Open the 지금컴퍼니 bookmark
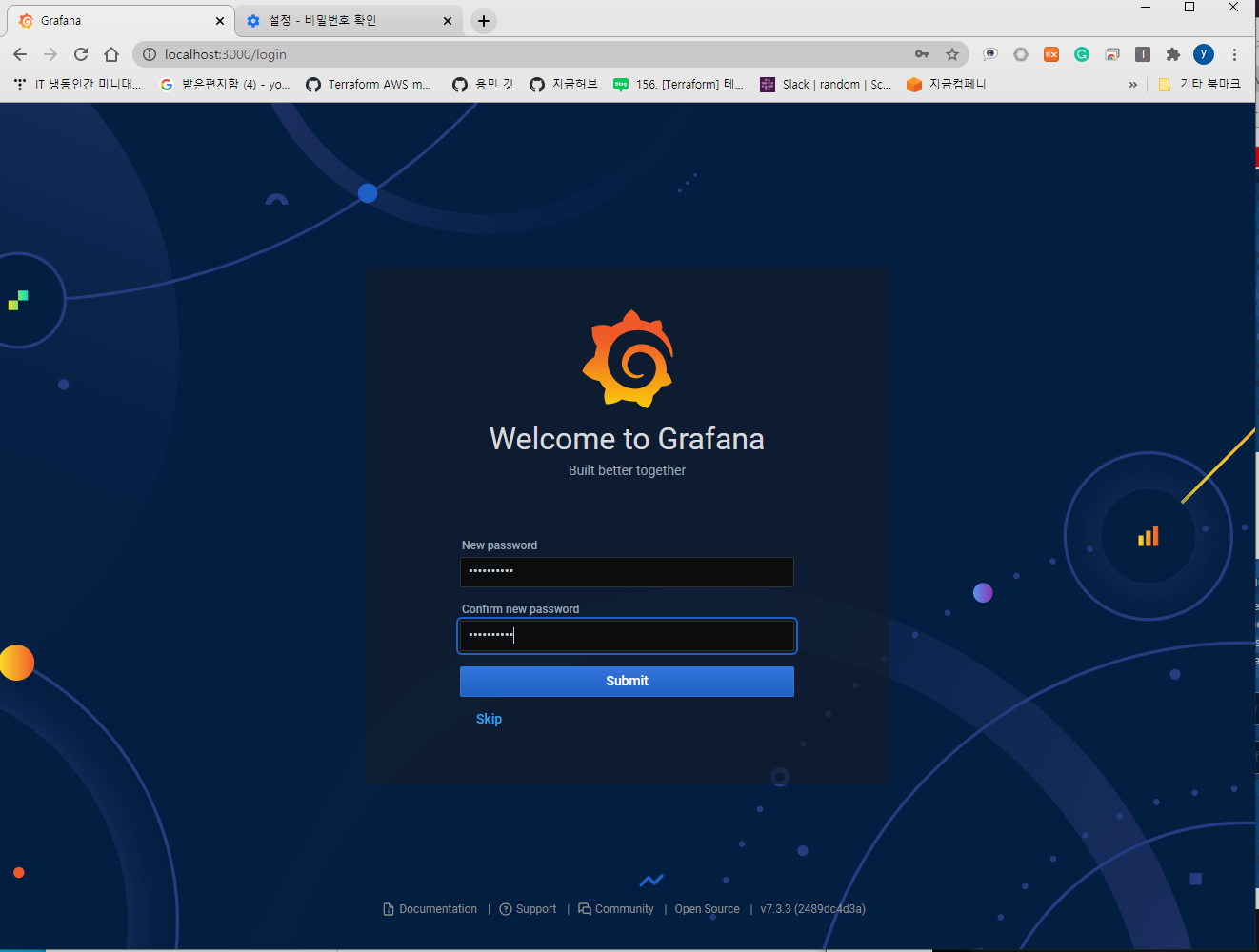 click(x=947, y=84)
